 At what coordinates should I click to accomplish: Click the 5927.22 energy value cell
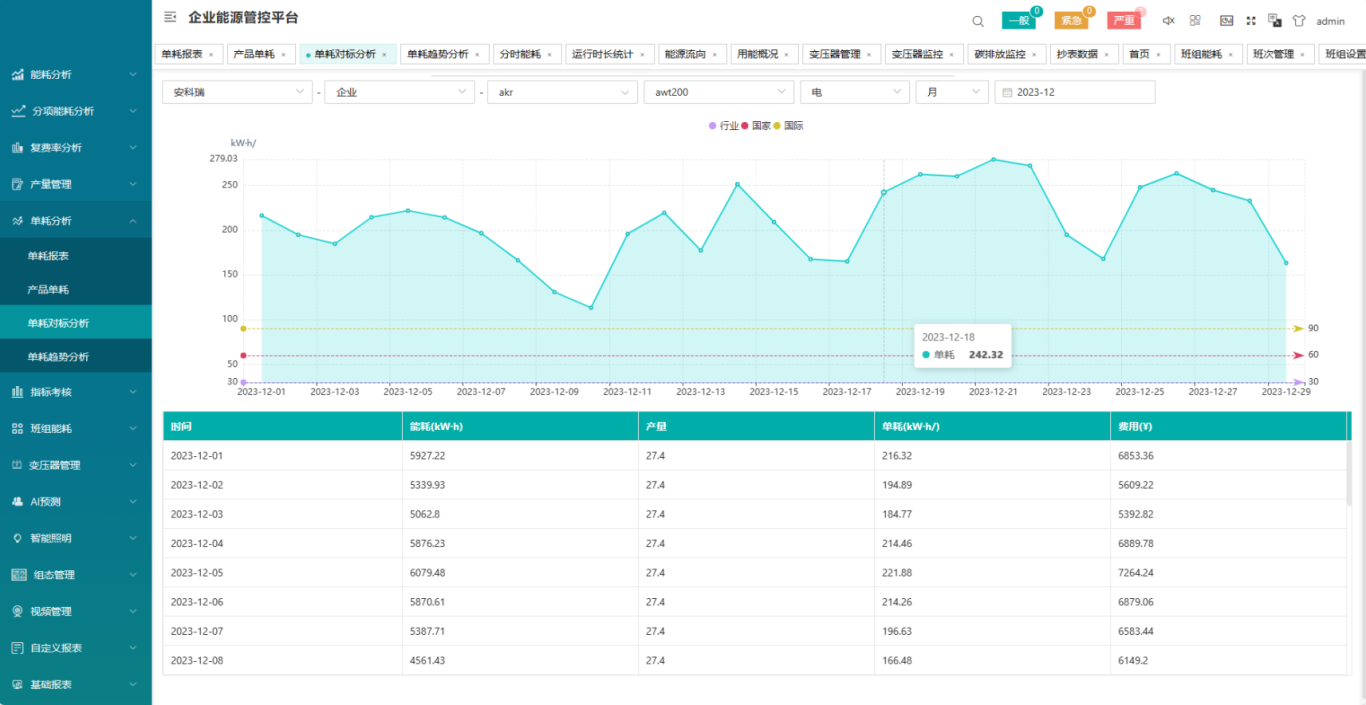tap(520, 456)
